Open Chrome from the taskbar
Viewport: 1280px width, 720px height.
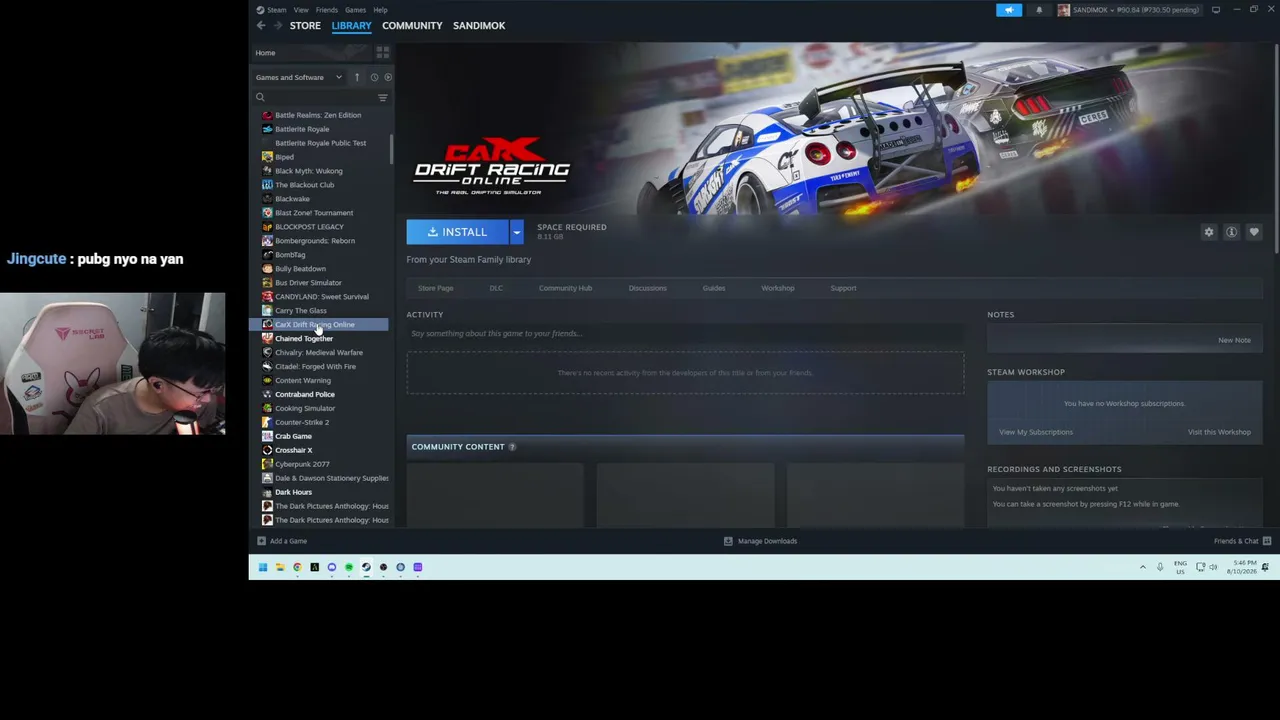pyautogui.click(x=297, y=567)
